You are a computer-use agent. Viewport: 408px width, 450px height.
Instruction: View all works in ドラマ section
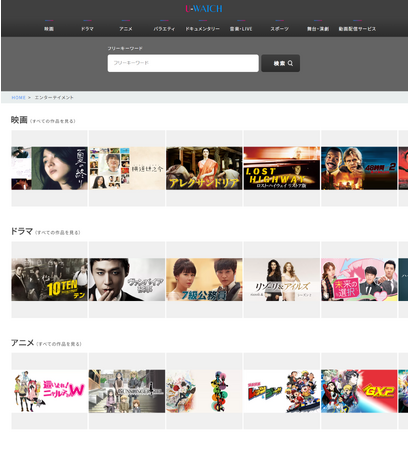pos(58,232)
